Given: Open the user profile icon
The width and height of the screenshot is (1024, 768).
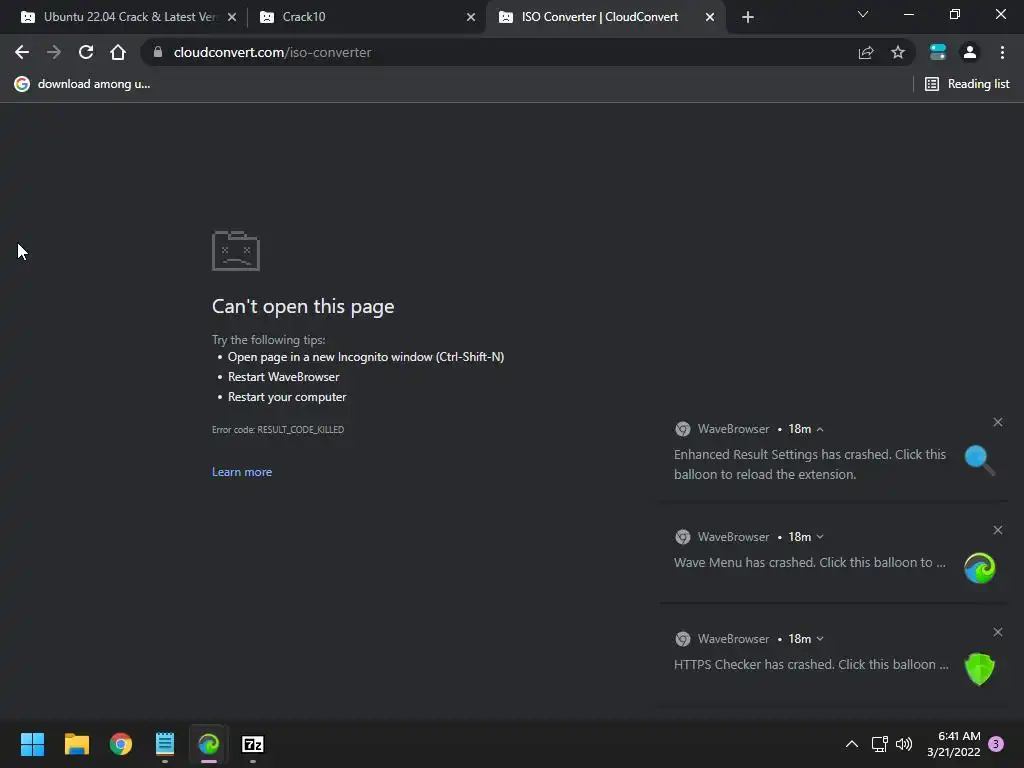Looking at the screenshot, I should pos(970,52).
